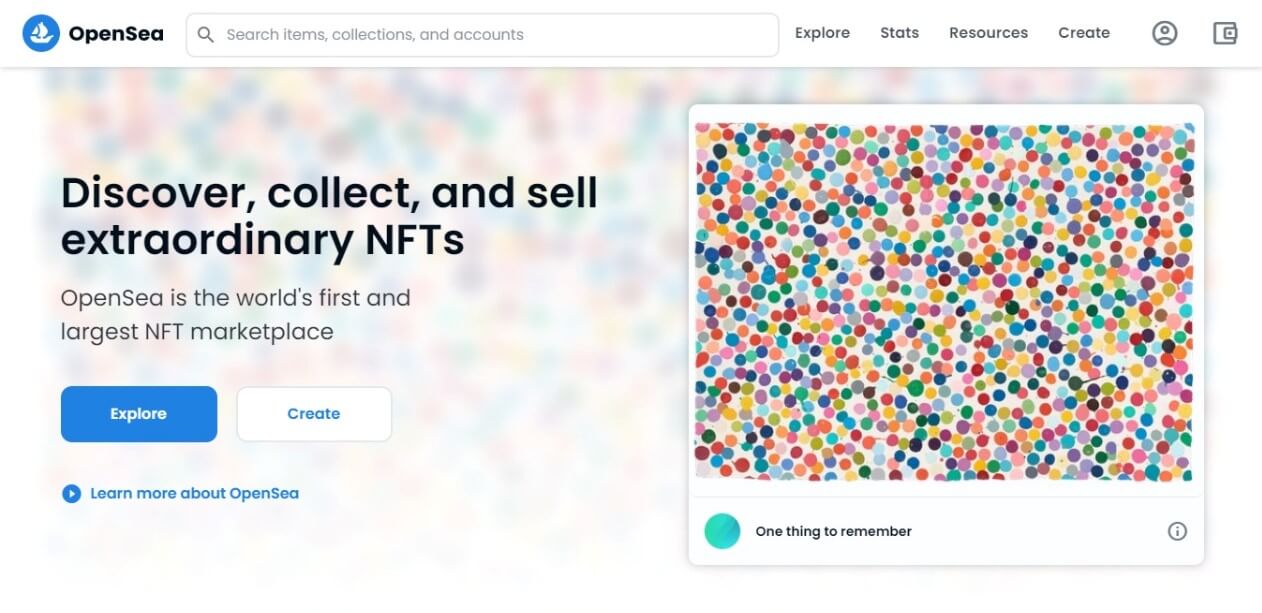
Task: Open the Resources navigation menu
Action: click(988, 33)
